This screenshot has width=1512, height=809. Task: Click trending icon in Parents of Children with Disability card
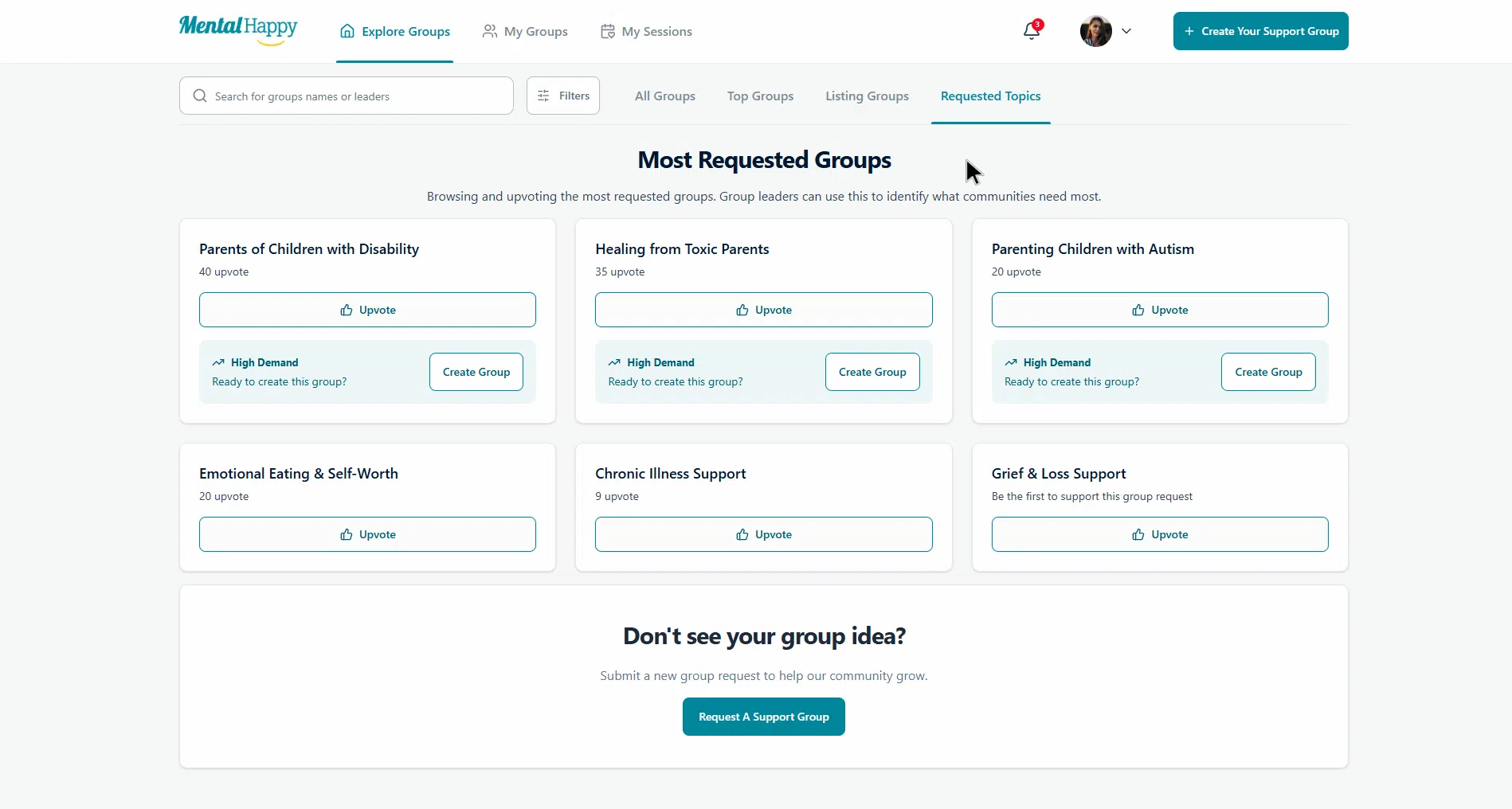pos(218,362)
